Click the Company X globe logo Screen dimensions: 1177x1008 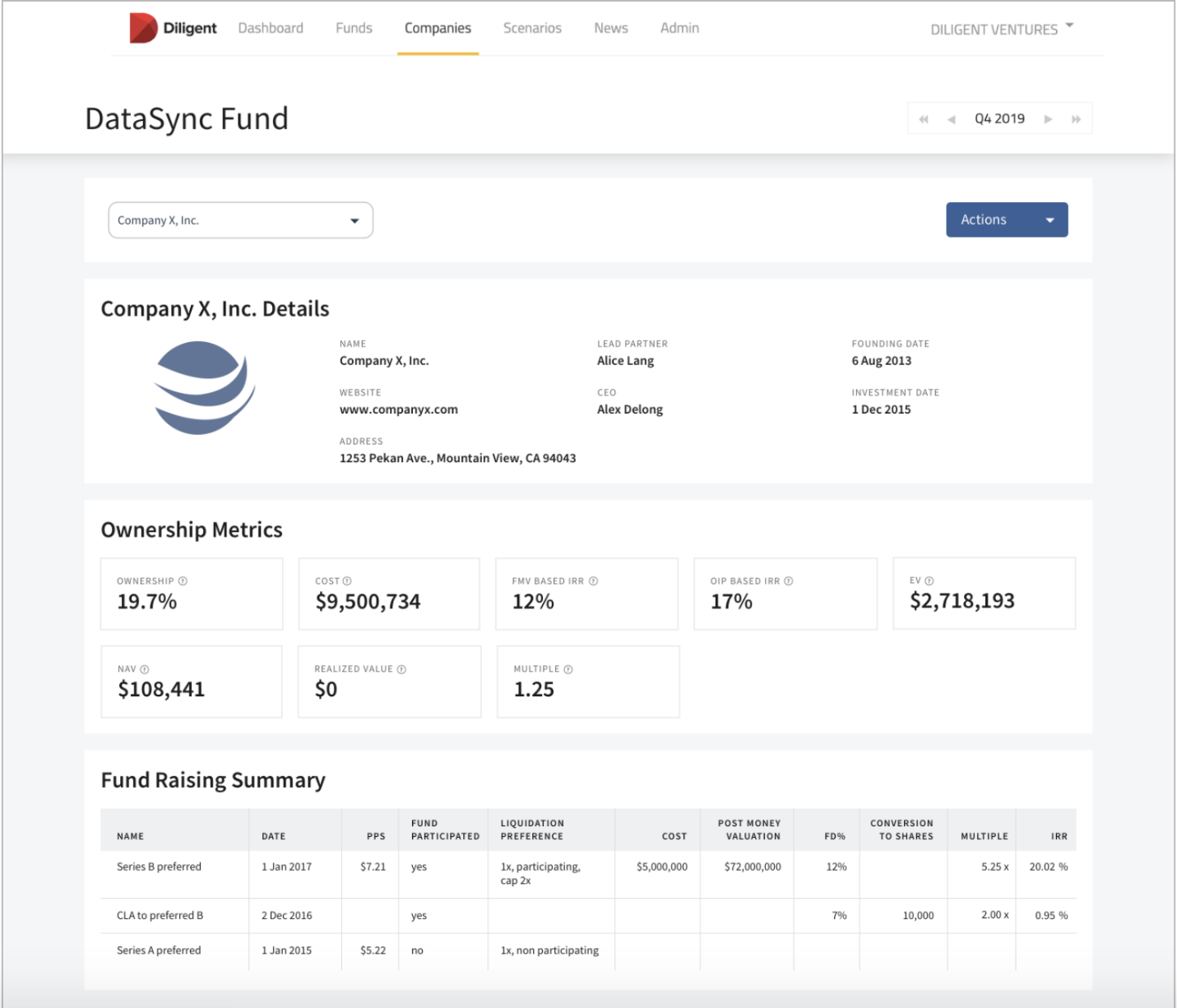[205, 388]
